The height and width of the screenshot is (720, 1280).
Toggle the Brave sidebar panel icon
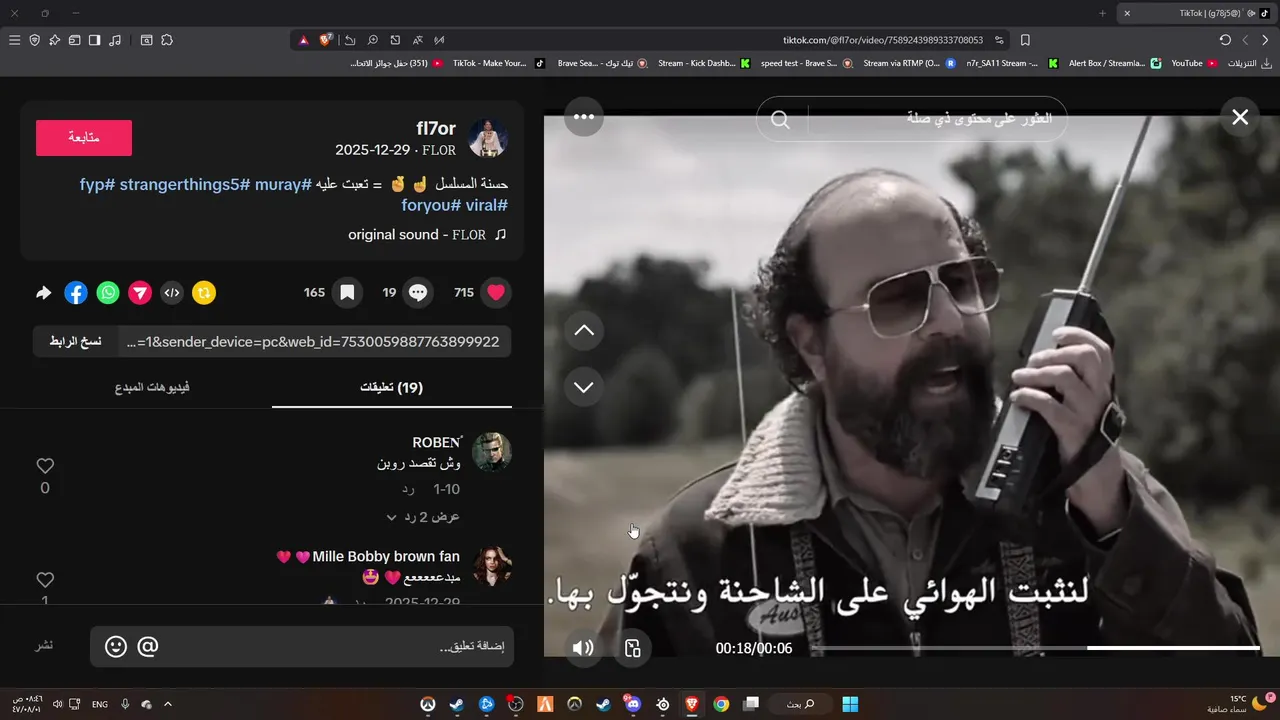pos(94,40)
